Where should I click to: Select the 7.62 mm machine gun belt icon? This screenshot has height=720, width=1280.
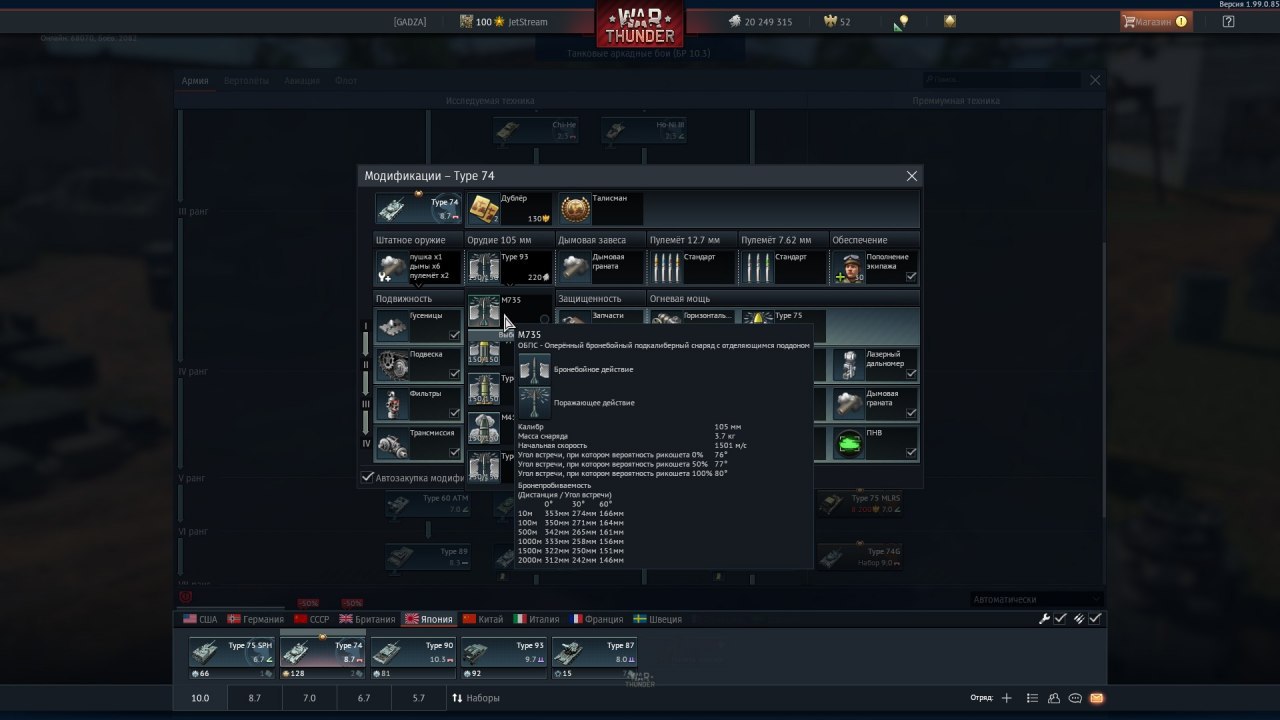tap(757, 267)
